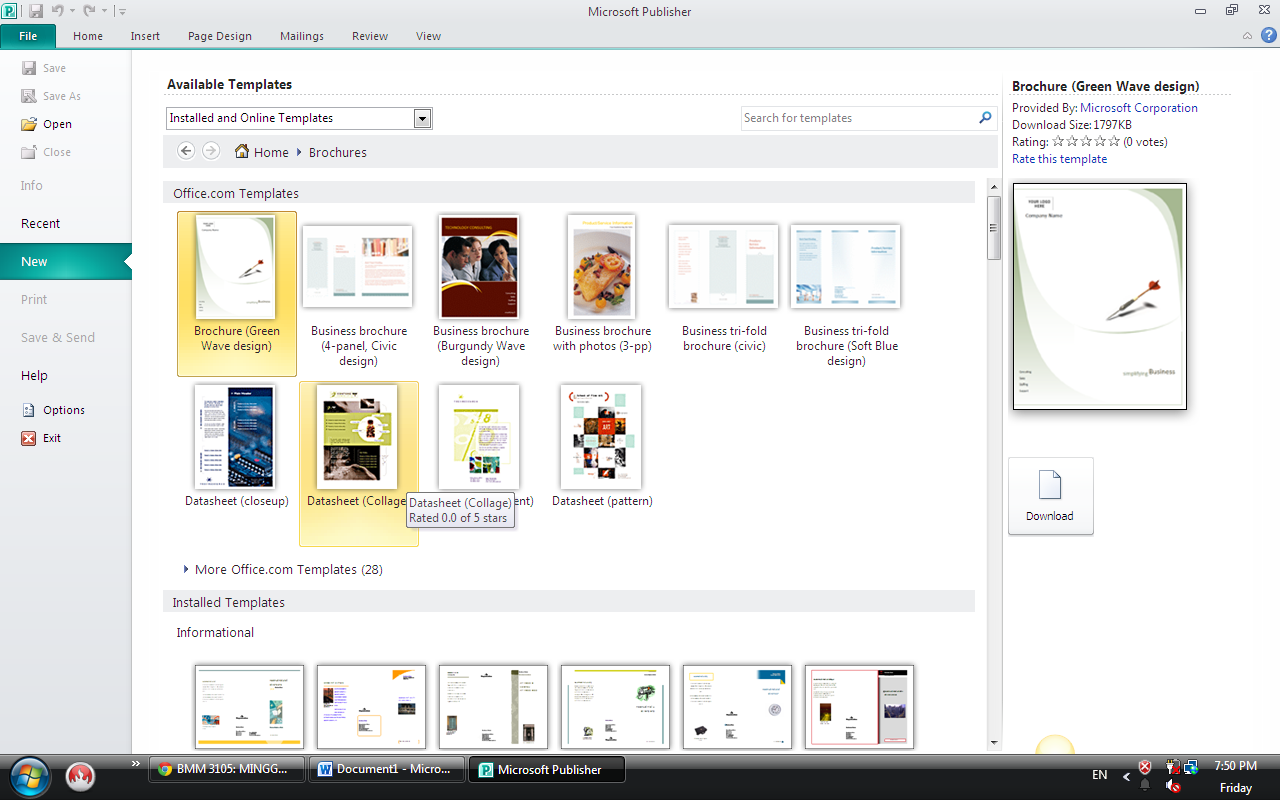Image resolution: width=1280 pixels, height=800 pixels.
Task: Open the Mailings tab
Action: tap(302, 36)
